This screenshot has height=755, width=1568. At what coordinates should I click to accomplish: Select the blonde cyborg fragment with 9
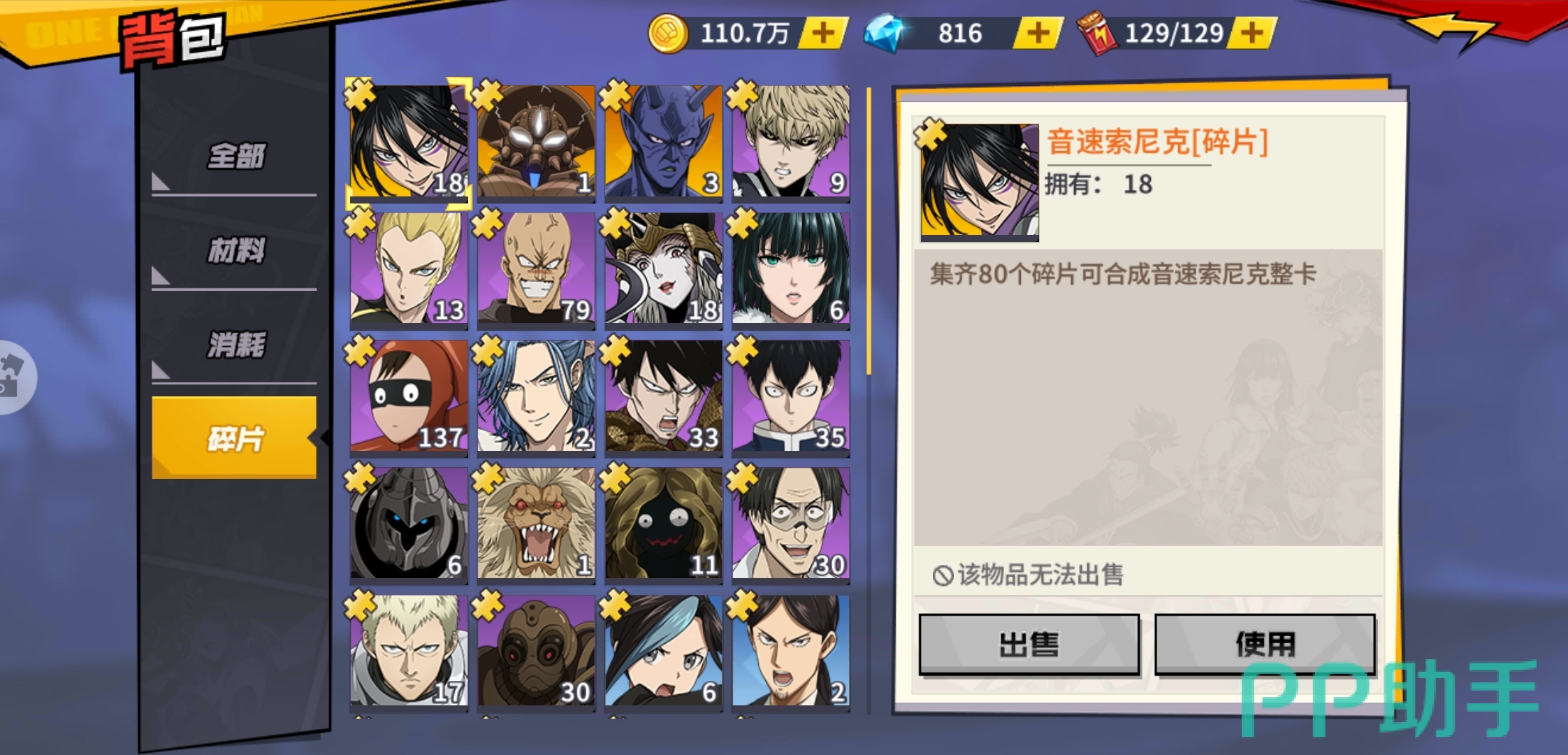click(x=790, y=142)
